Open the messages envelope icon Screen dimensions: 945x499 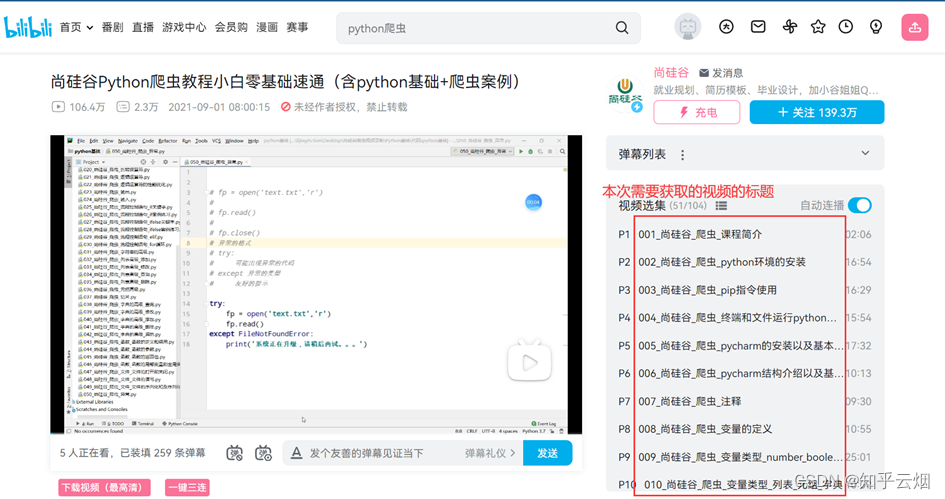point(758,27)
